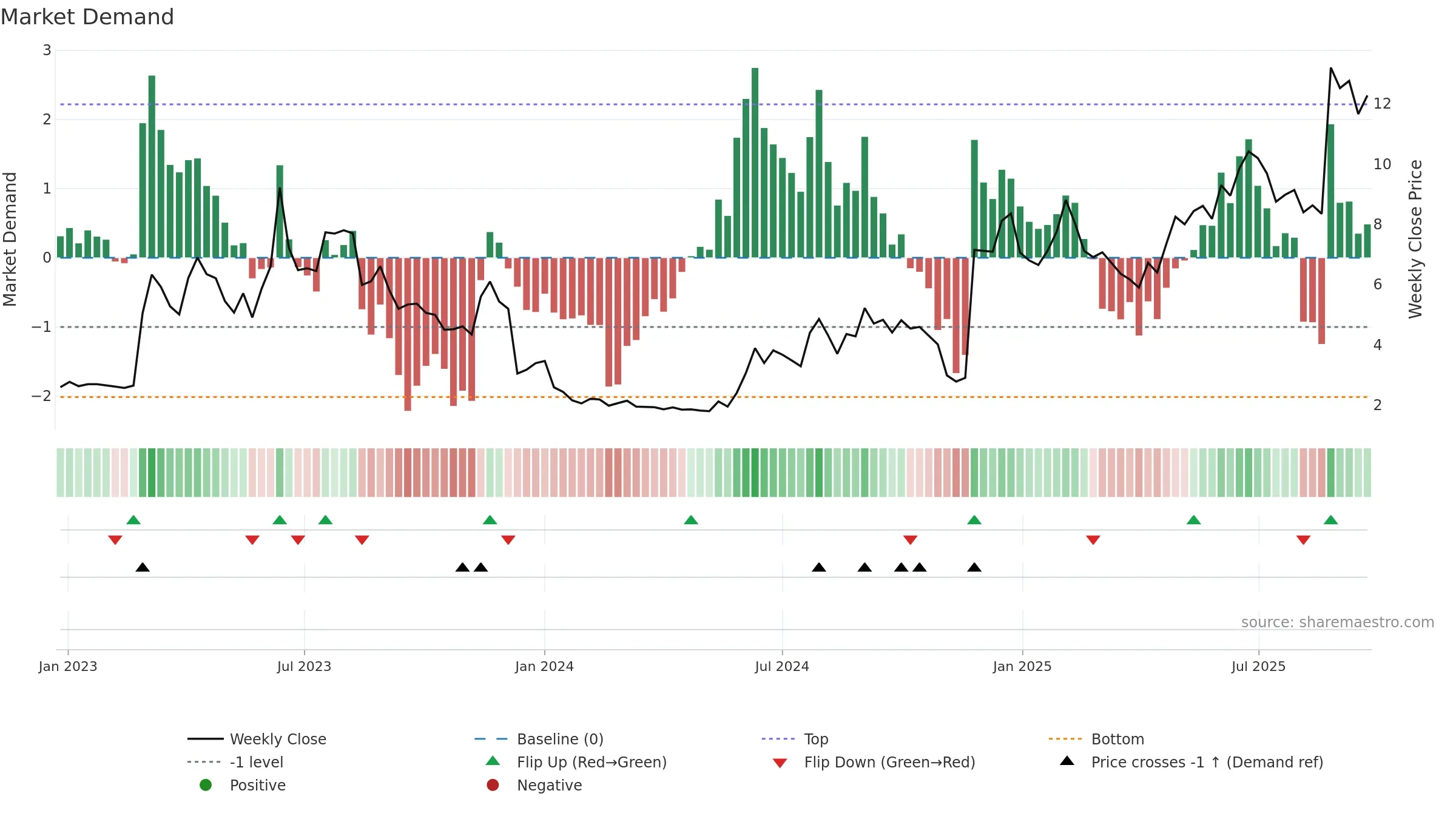The height and width of the screenshot is (819, 1456).
Task: Select the '-1 level' legend label
Action: click(x=257, y=762)
